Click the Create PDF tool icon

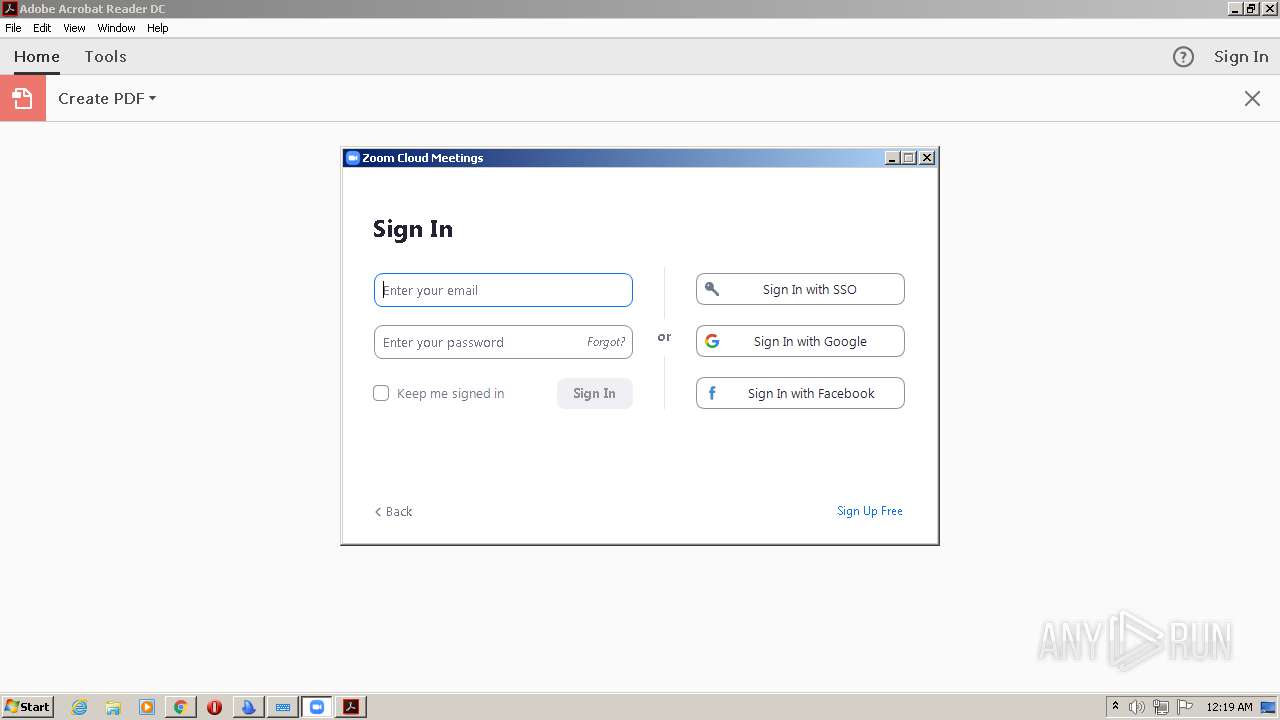pos(22,98)
